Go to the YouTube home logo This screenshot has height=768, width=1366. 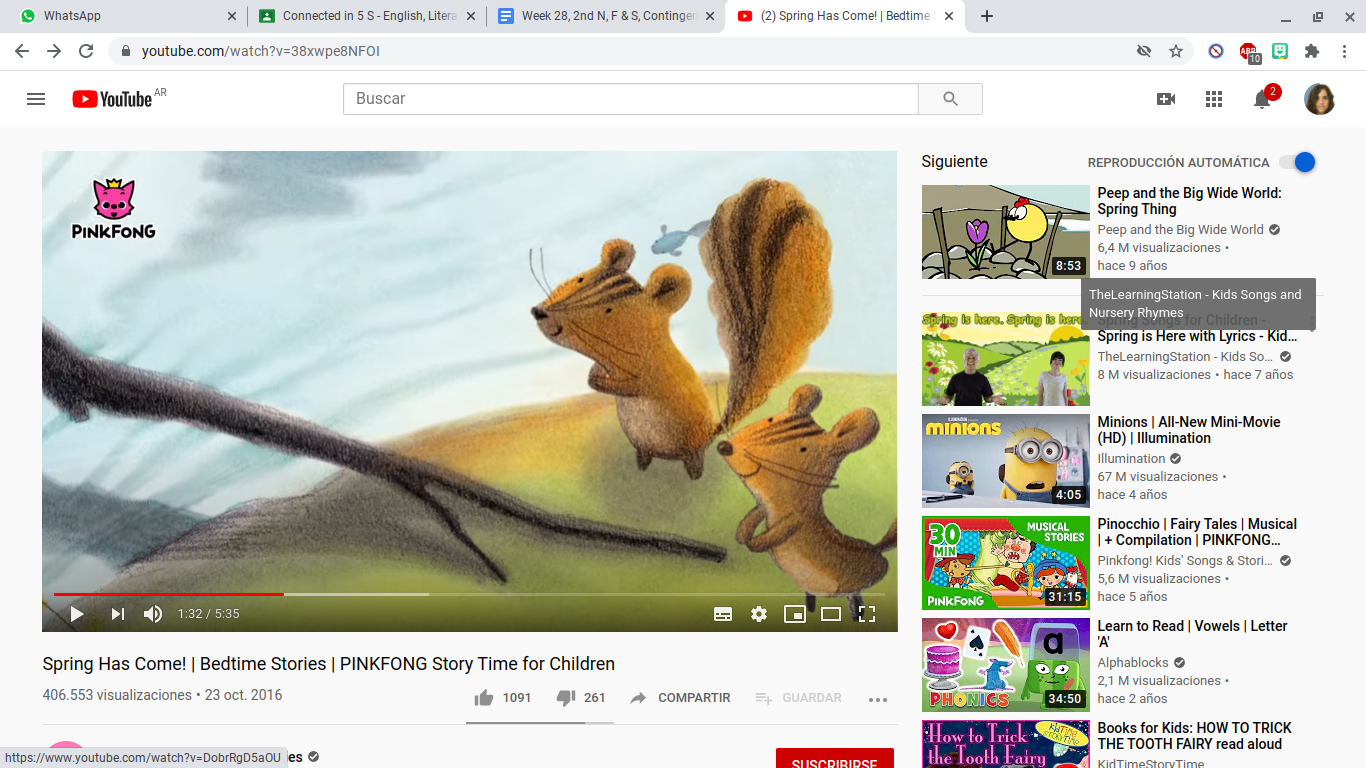(111, 99)
